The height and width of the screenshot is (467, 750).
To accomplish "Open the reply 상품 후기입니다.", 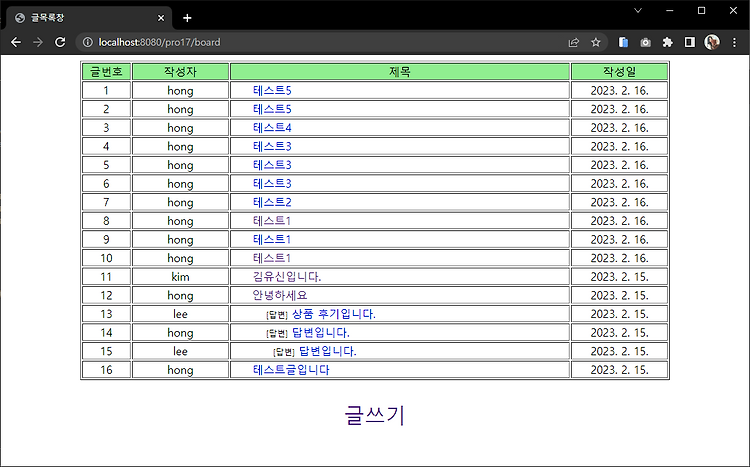I will pos(334,314).
